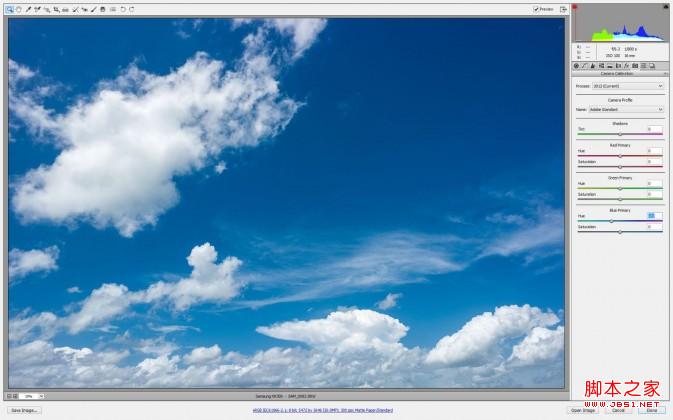Screen dimensions: 673x420
Task: Open the Camera Calibration panel flyout menu
Action: (x=665, y=74)
